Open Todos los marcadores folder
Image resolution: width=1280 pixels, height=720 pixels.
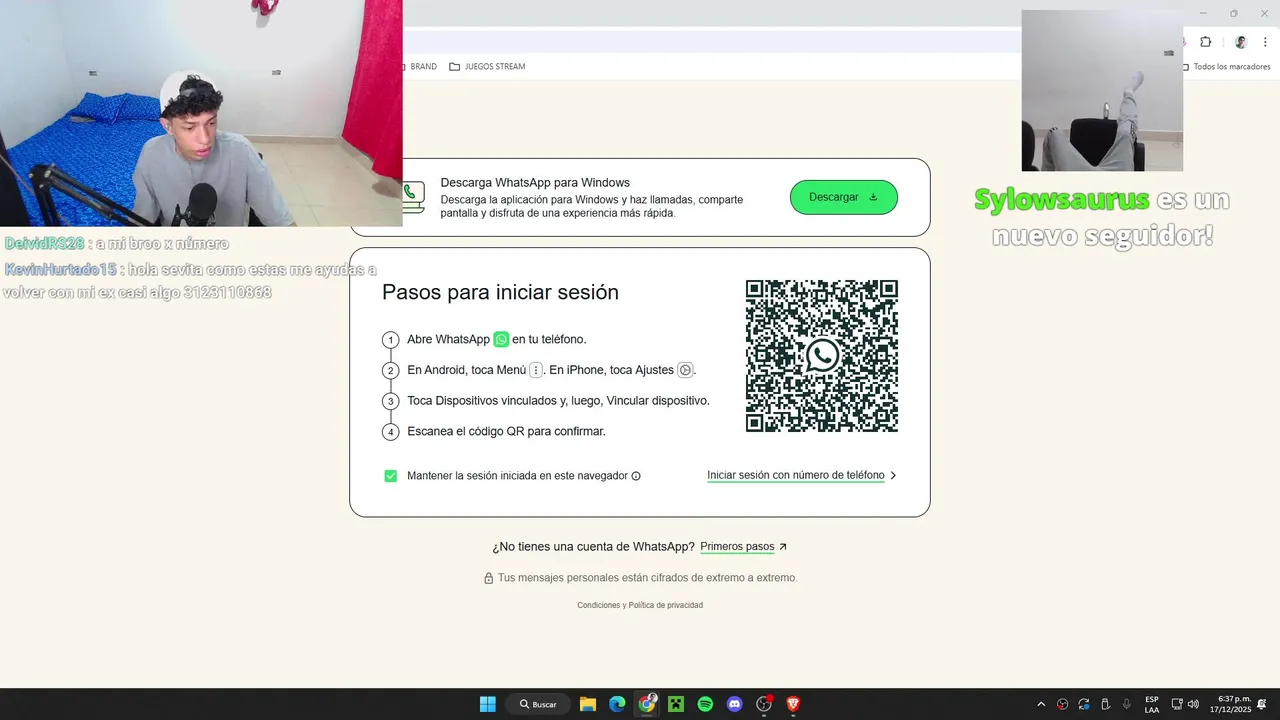coord(1226,67)
